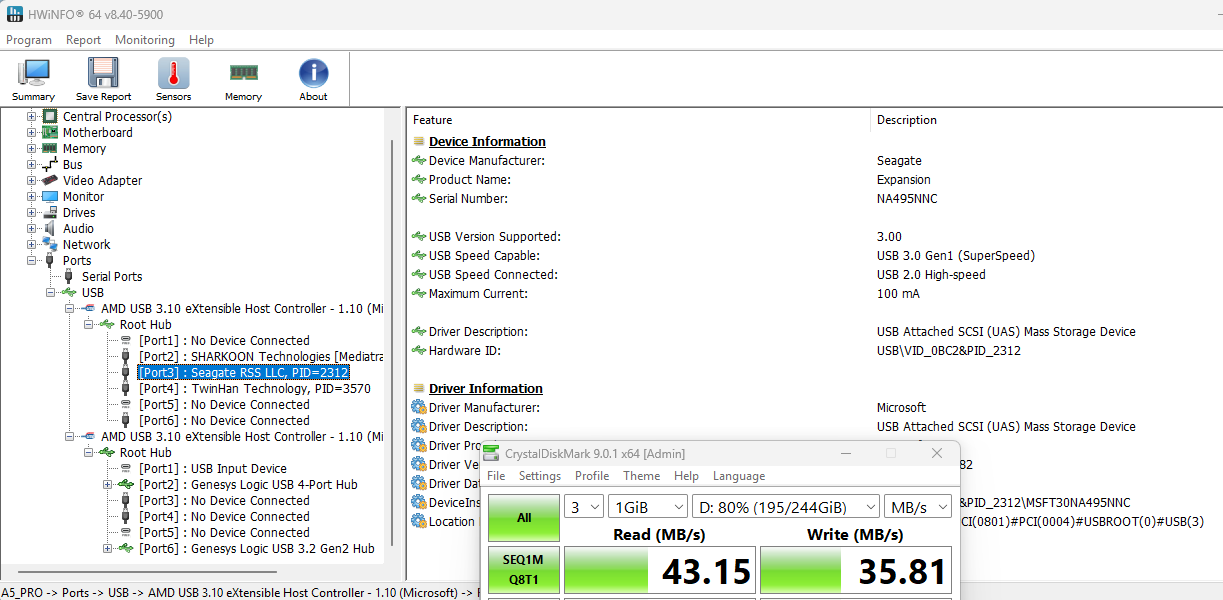Viewport: 1223px width, 600px height.
Task: Open the Monitoring menu
Action: [x=144, y=40]
